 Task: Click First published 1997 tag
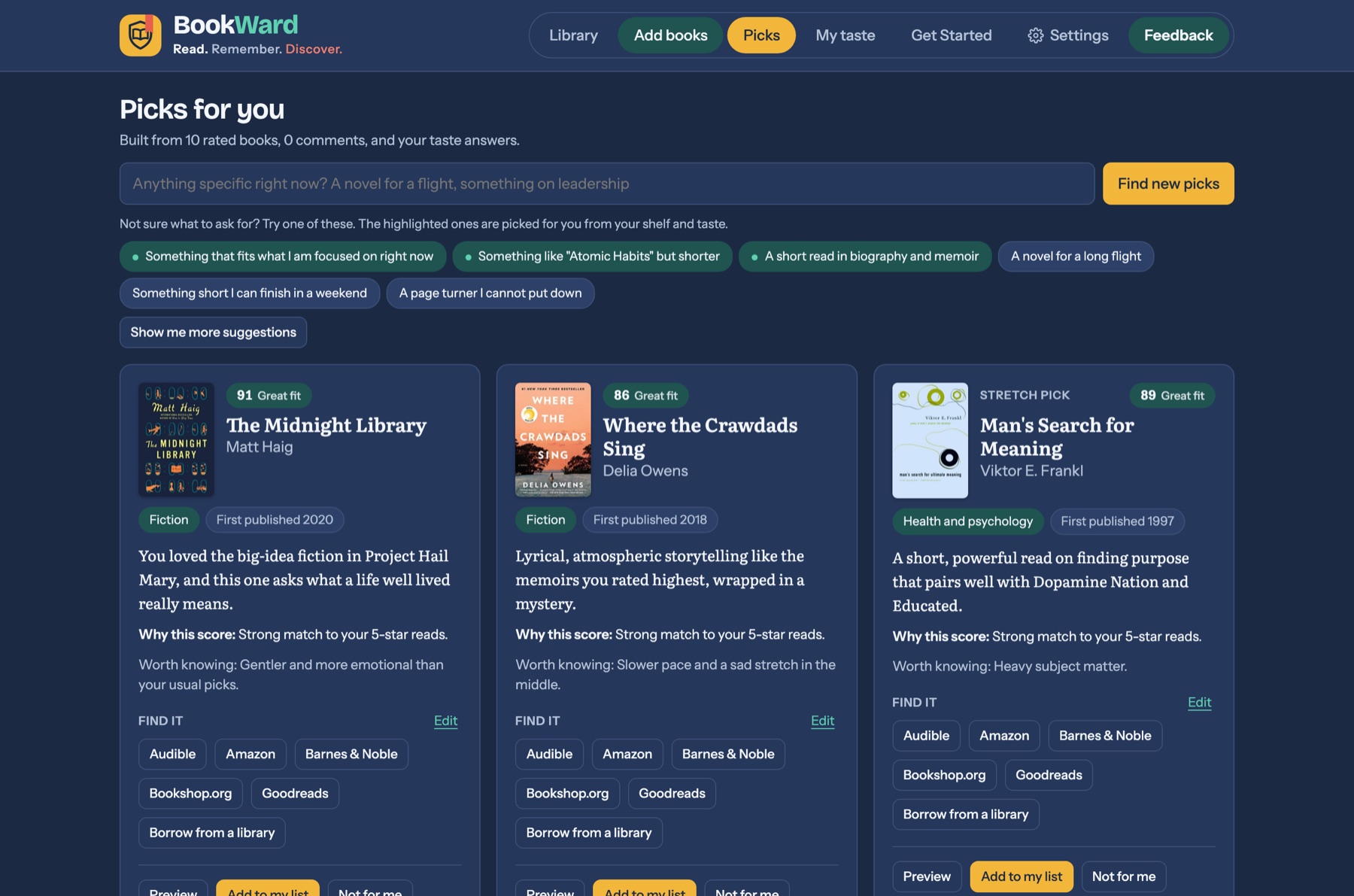[x=1117, y=521]
